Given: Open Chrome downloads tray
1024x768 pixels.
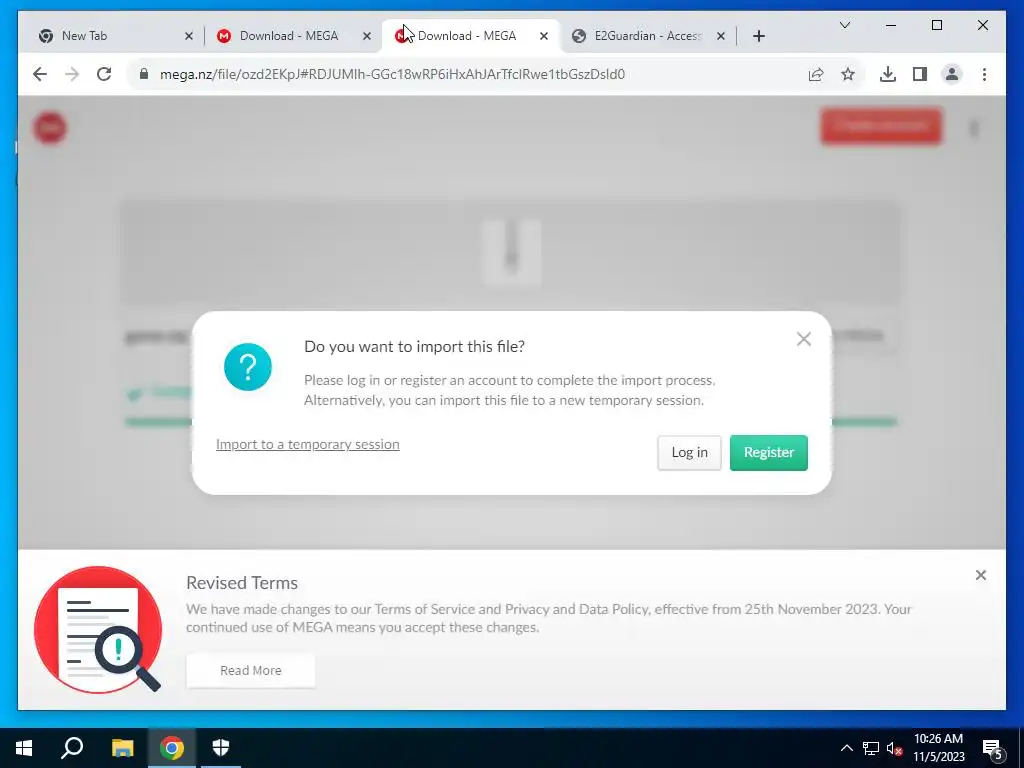Looking at the screenshot, I should click(x=888, y=74).
